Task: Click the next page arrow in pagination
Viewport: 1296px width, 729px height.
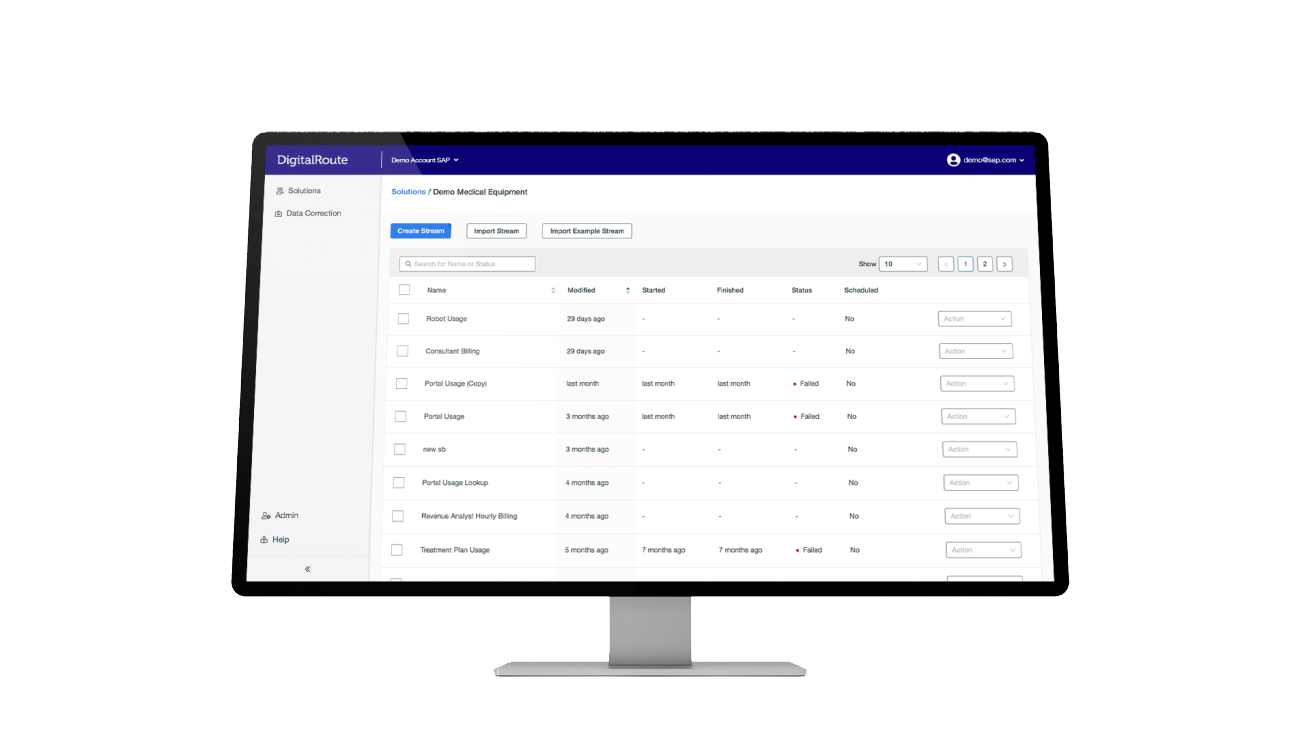Action: (1005, 263)
